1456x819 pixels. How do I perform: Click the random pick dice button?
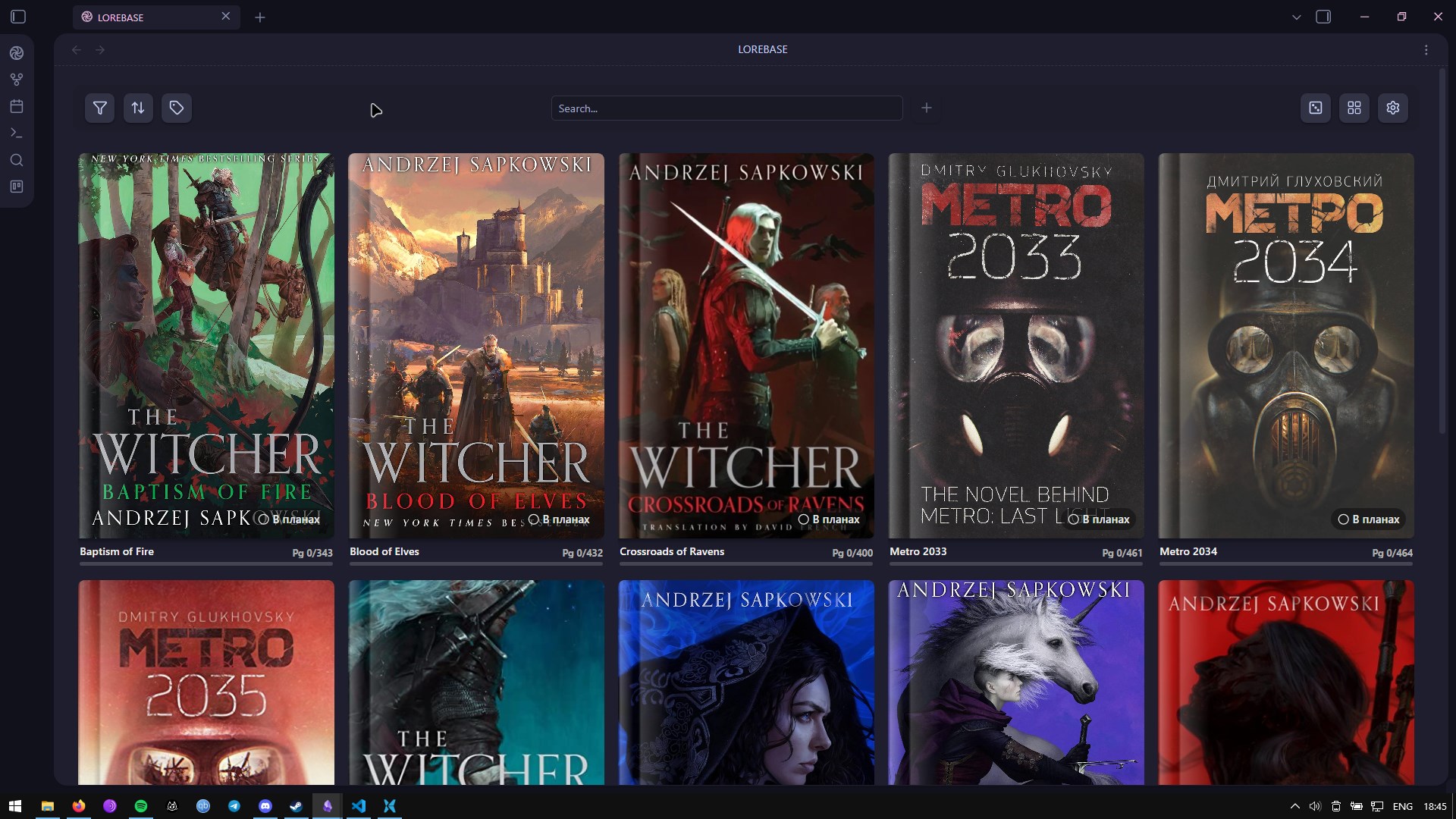tap(1316, 108)
